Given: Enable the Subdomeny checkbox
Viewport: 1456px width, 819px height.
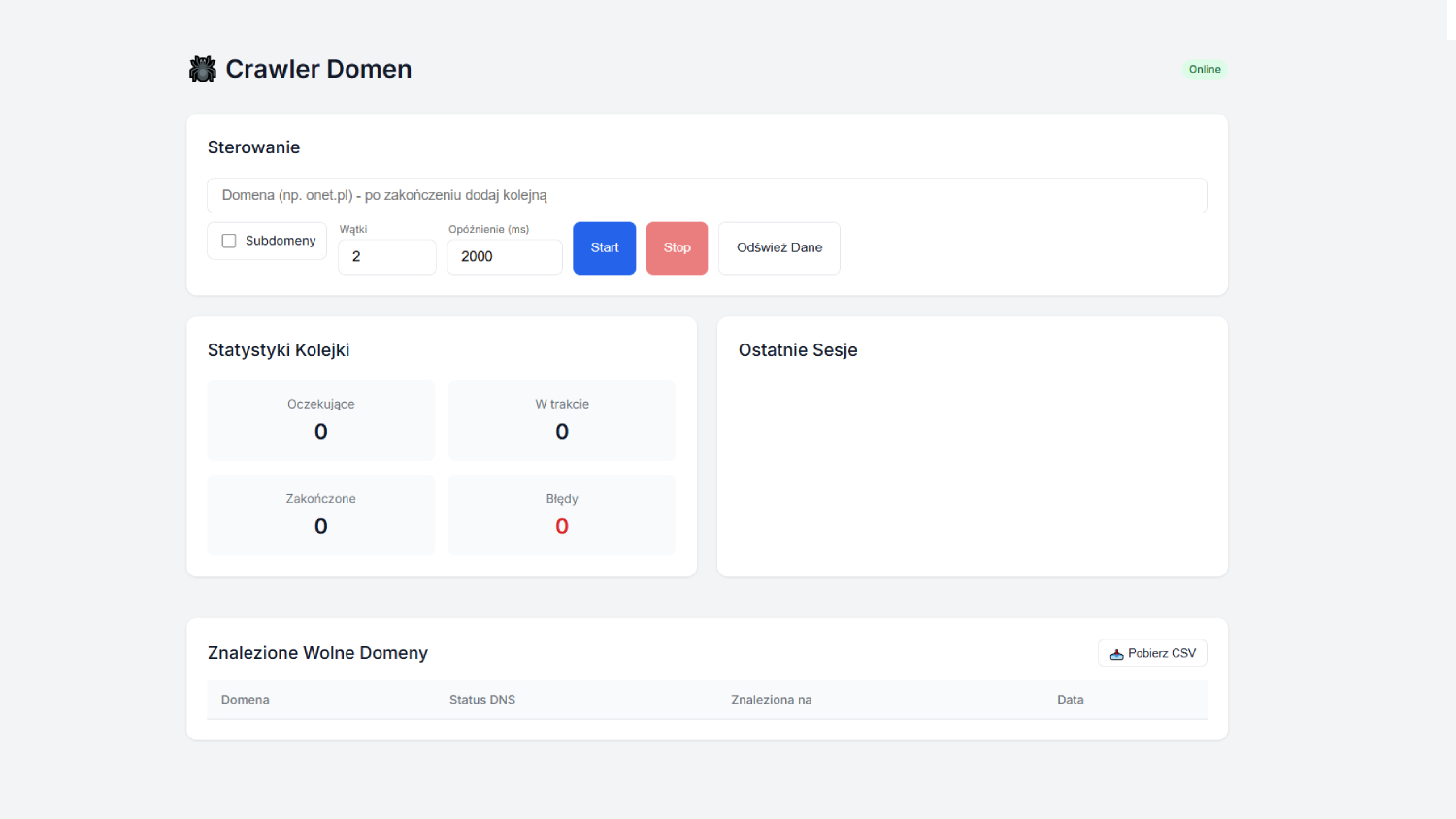Looking at the screenshot, I should click(x=229, y=241).
